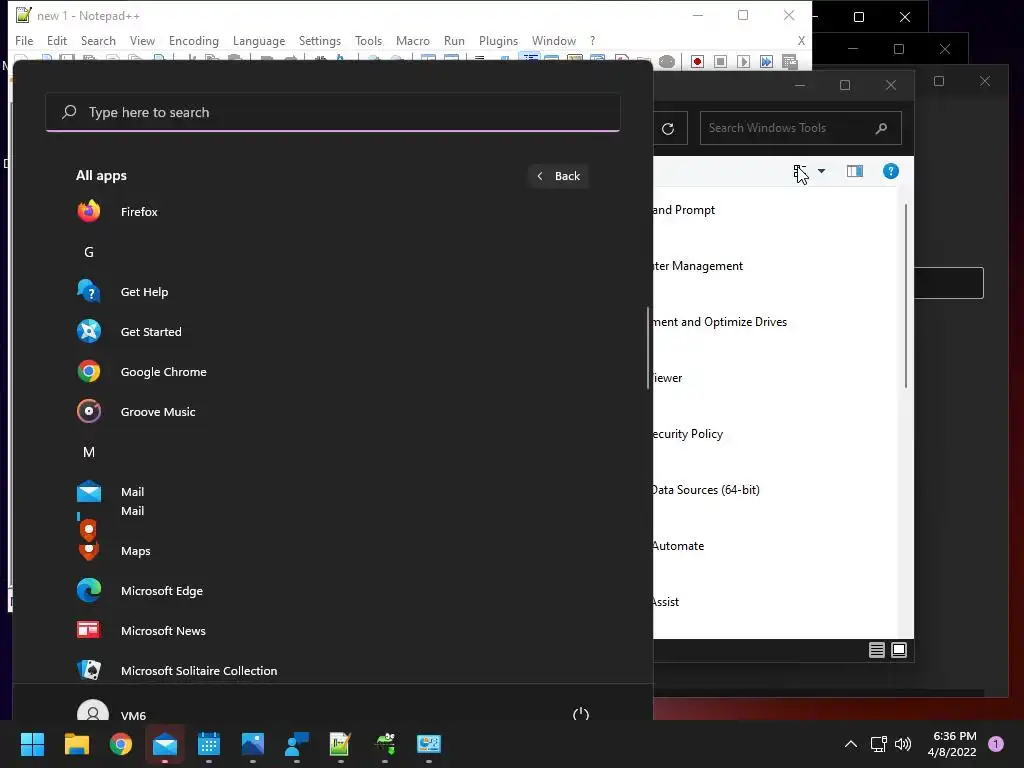Open the Get Started app
1024x768 pixels.
click(151, 332)
